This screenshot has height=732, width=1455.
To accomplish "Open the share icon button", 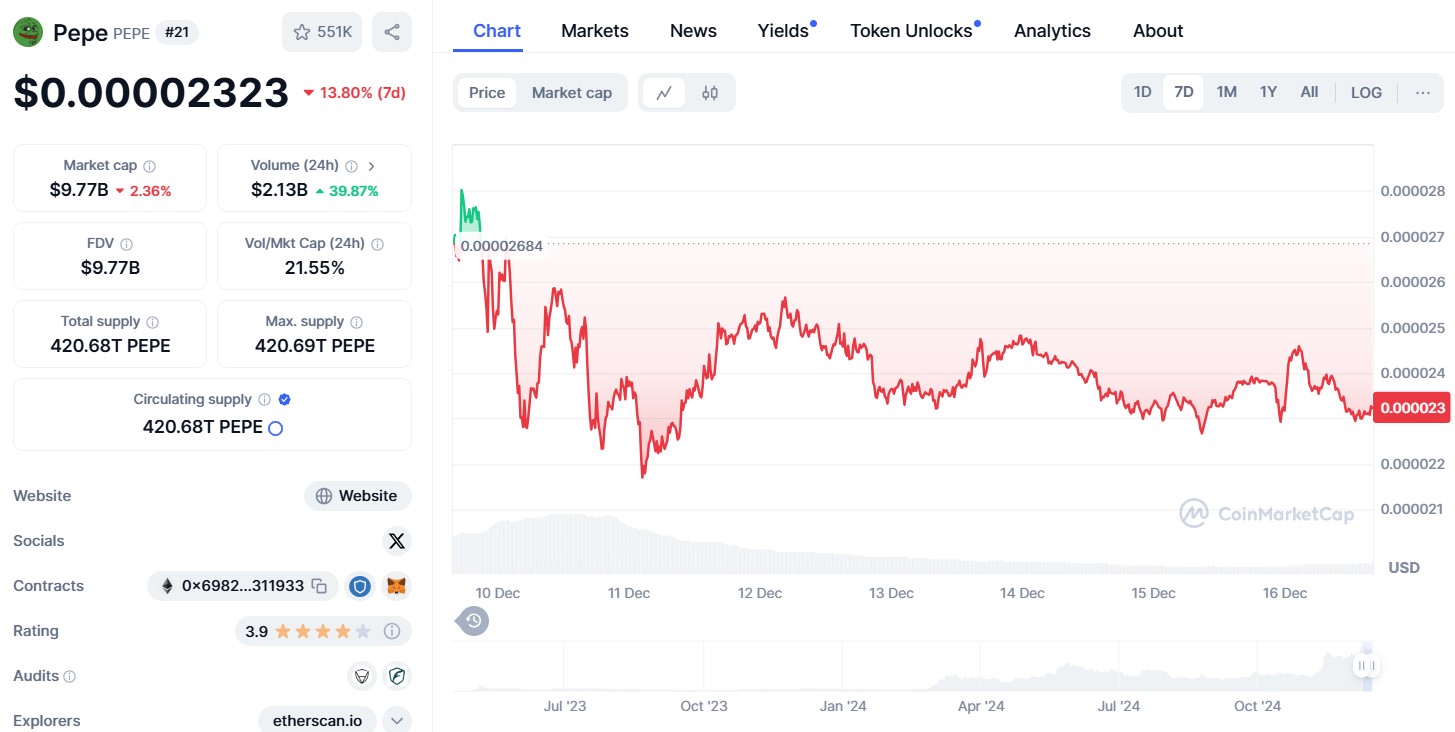I will [392, 32].
